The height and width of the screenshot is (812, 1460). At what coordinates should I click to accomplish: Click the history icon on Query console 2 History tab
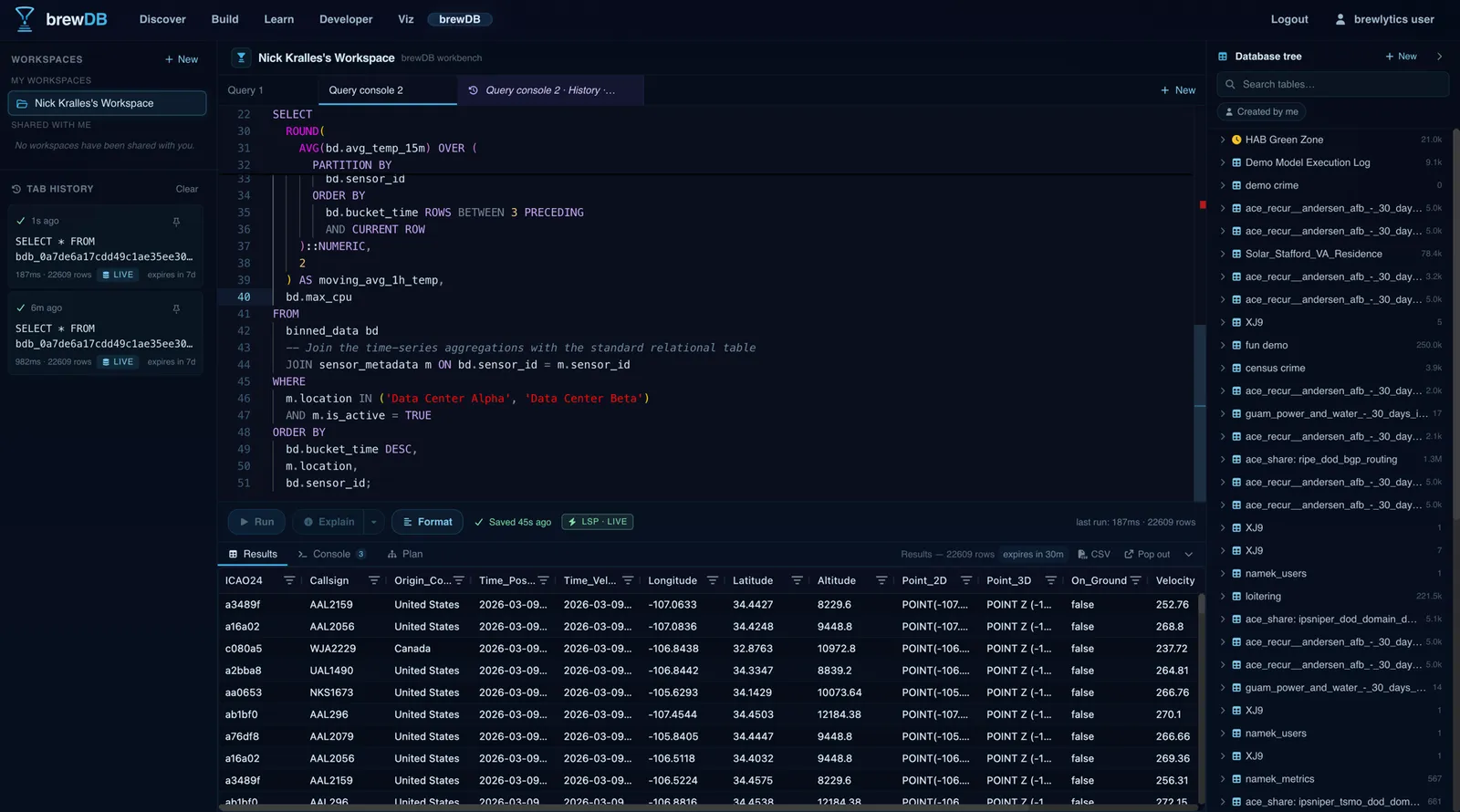tap(473, 90)
